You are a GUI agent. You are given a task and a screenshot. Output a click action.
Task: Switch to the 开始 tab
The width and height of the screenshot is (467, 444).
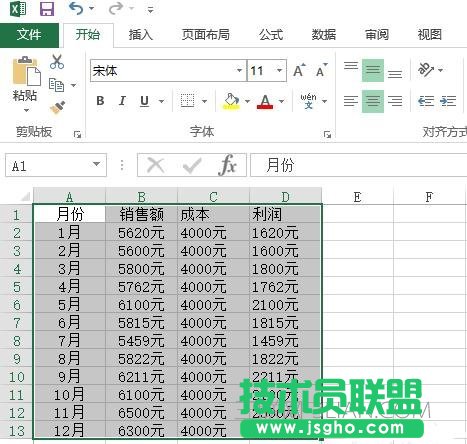pyautogui.click(x=88, y=35)
